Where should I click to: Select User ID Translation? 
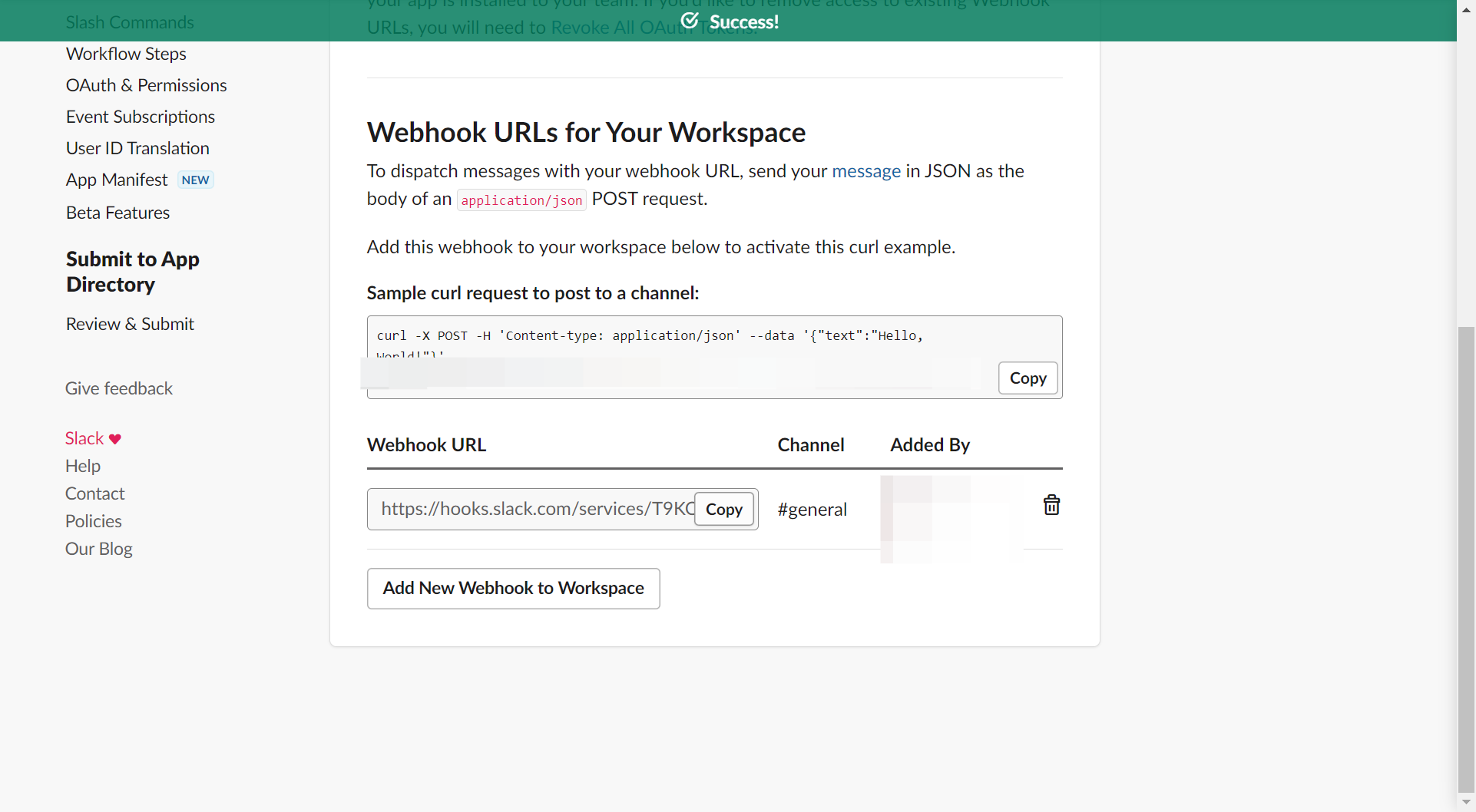click(137, 148)
